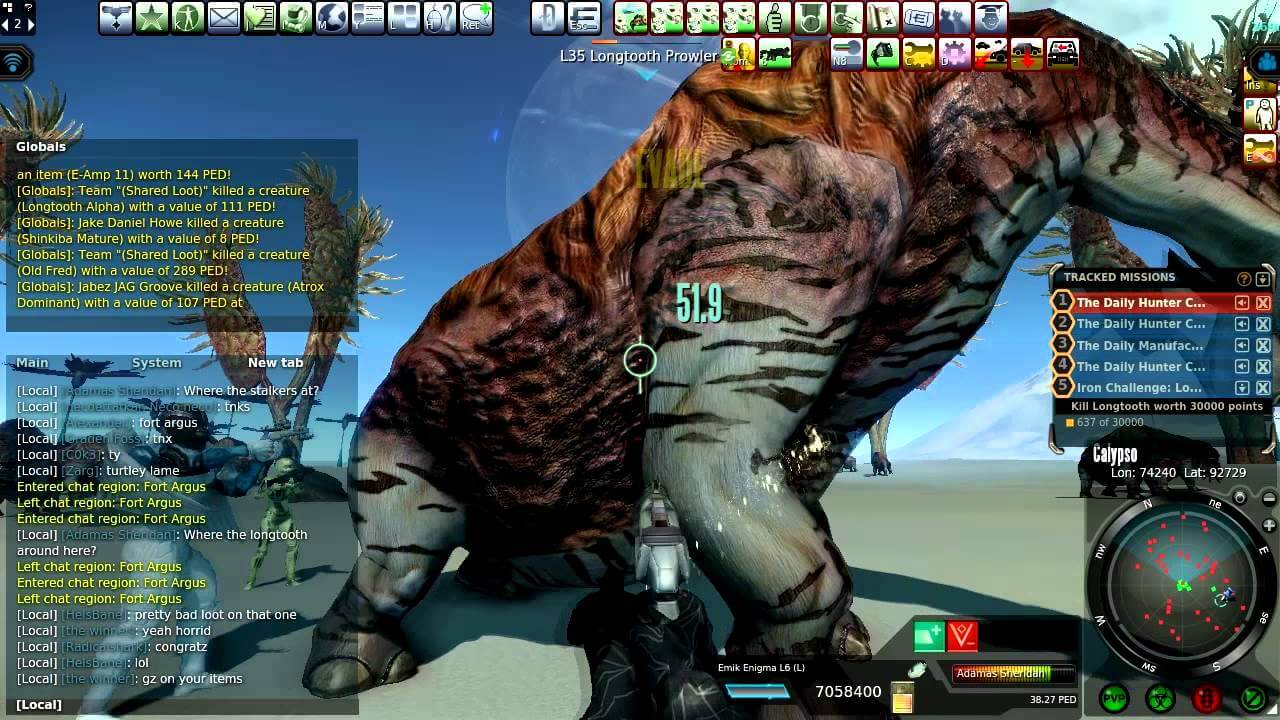Select tracked mission 5 Iron Challenge
The width and height of the screenshot is (1280, 720).
click(x=1139, y=388)
